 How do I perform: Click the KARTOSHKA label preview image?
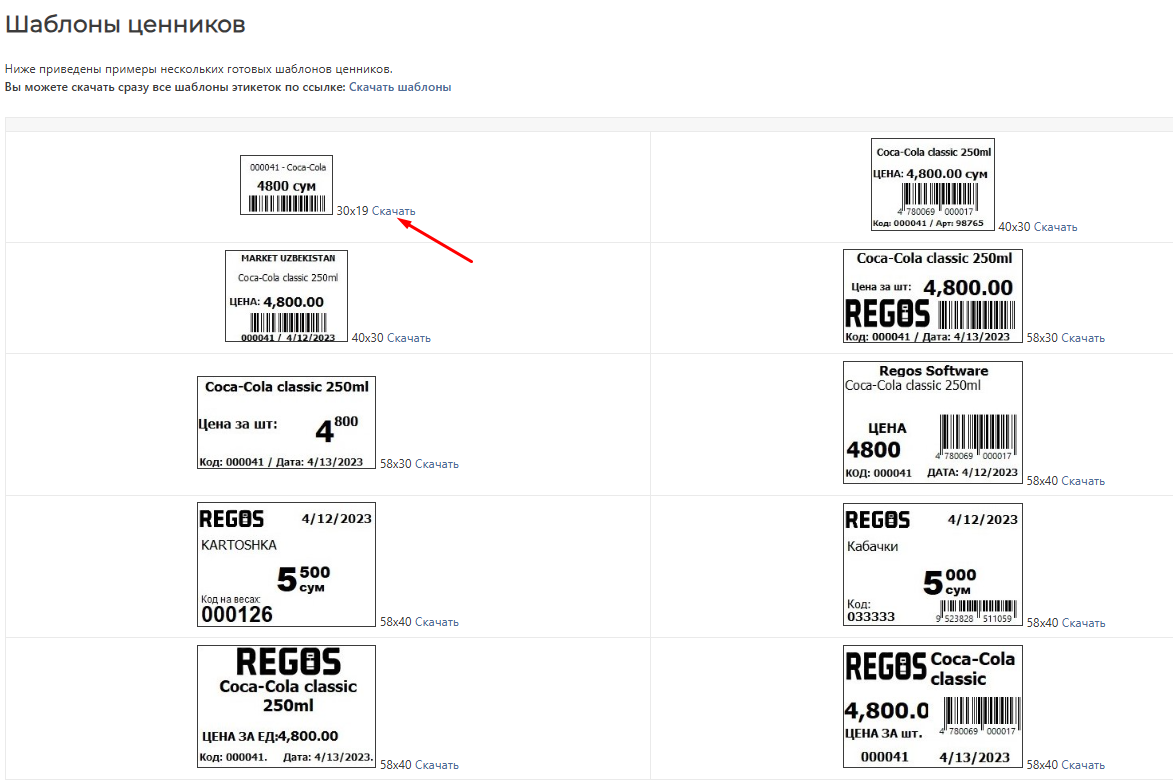click(x=288, y=565)
